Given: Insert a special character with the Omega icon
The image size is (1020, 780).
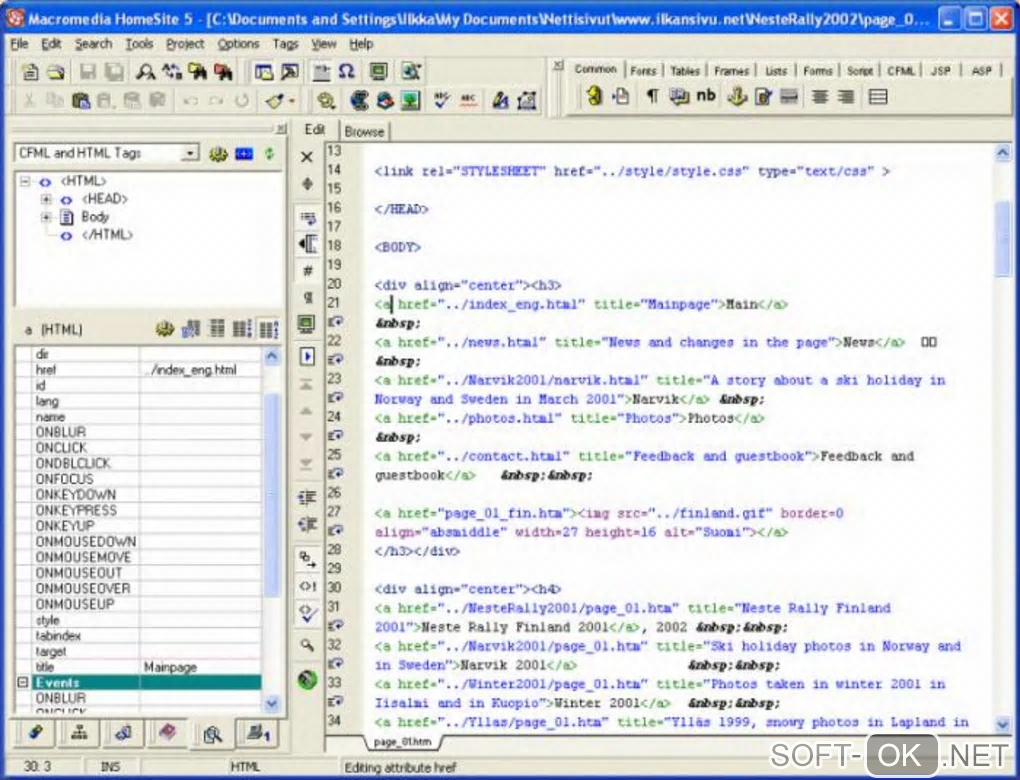Looking at the screenshot, I should pyautogui.click(x=346, y=72).
